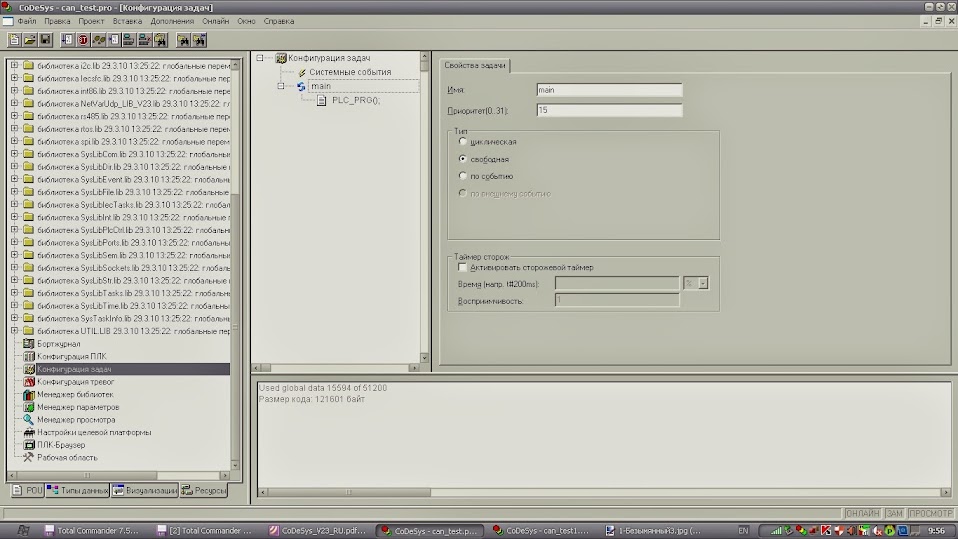Open the Дополнения menu
Image resolution: width=958 pixels, height=539 pixels.
click(x=172, y=21)
